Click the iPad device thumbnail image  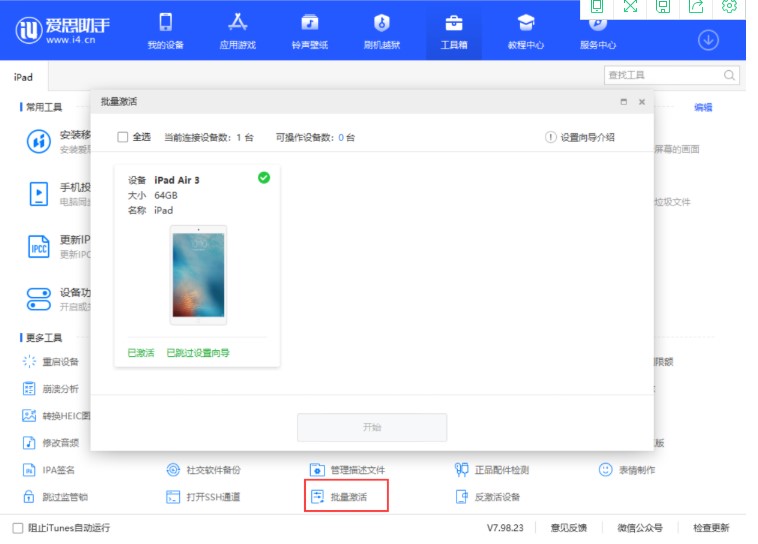click(x=198, y=275)
